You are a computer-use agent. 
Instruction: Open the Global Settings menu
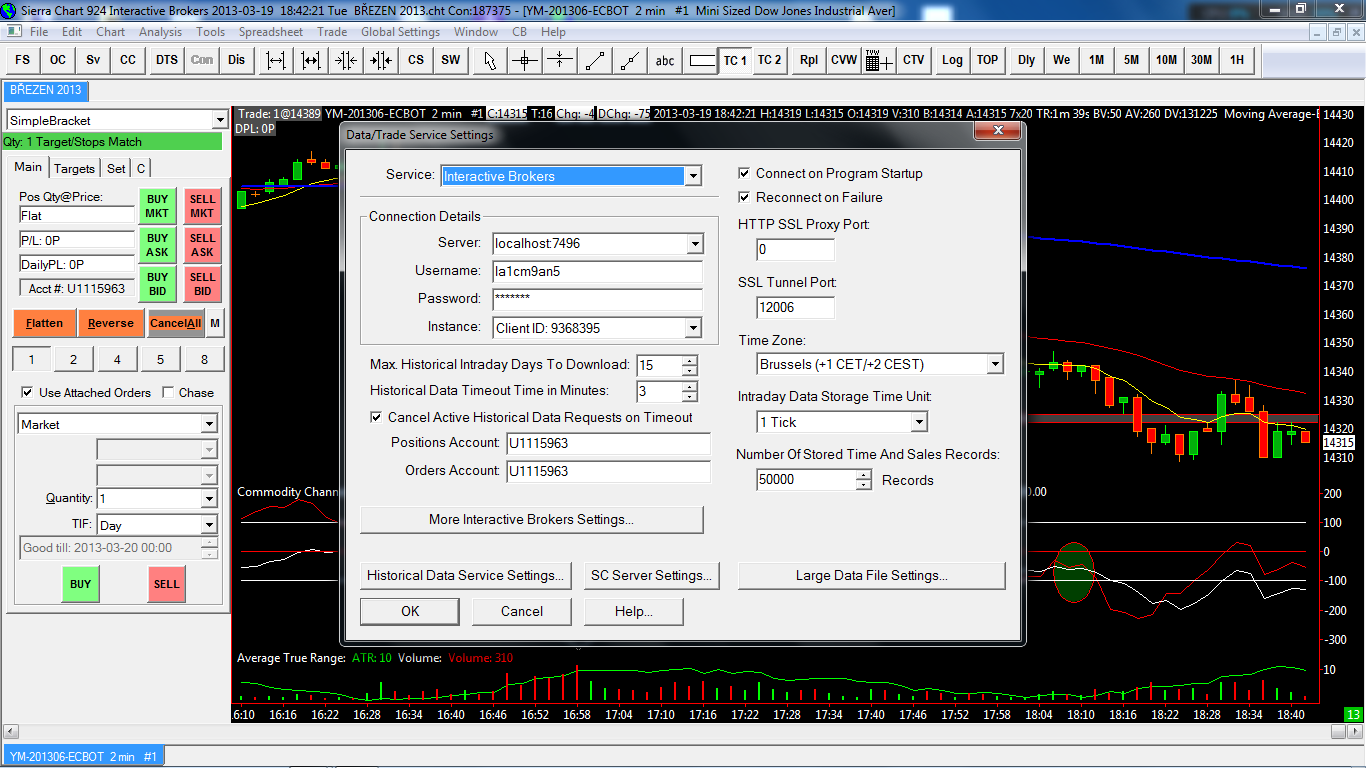tap(400, 32)
